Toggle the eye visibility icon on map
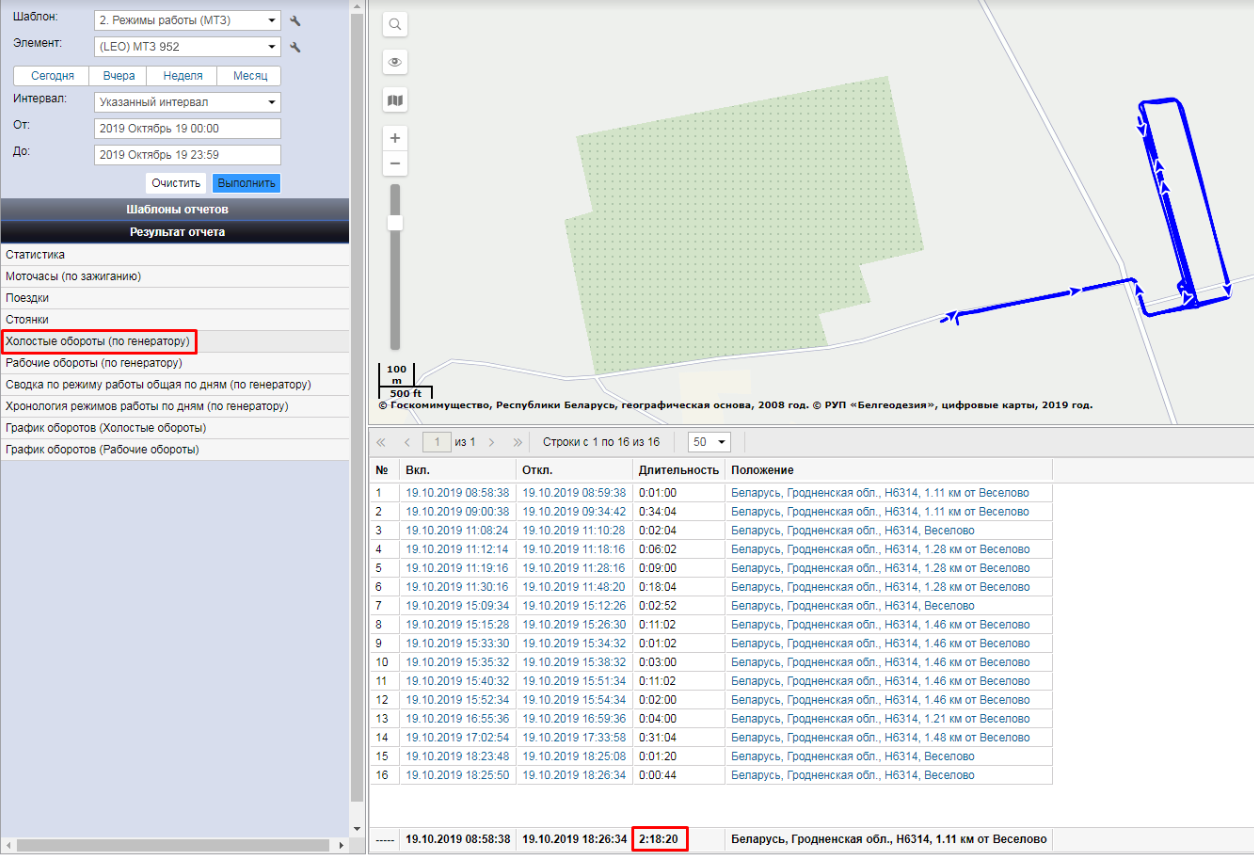 pyautogui.click(x=395, y=62)
